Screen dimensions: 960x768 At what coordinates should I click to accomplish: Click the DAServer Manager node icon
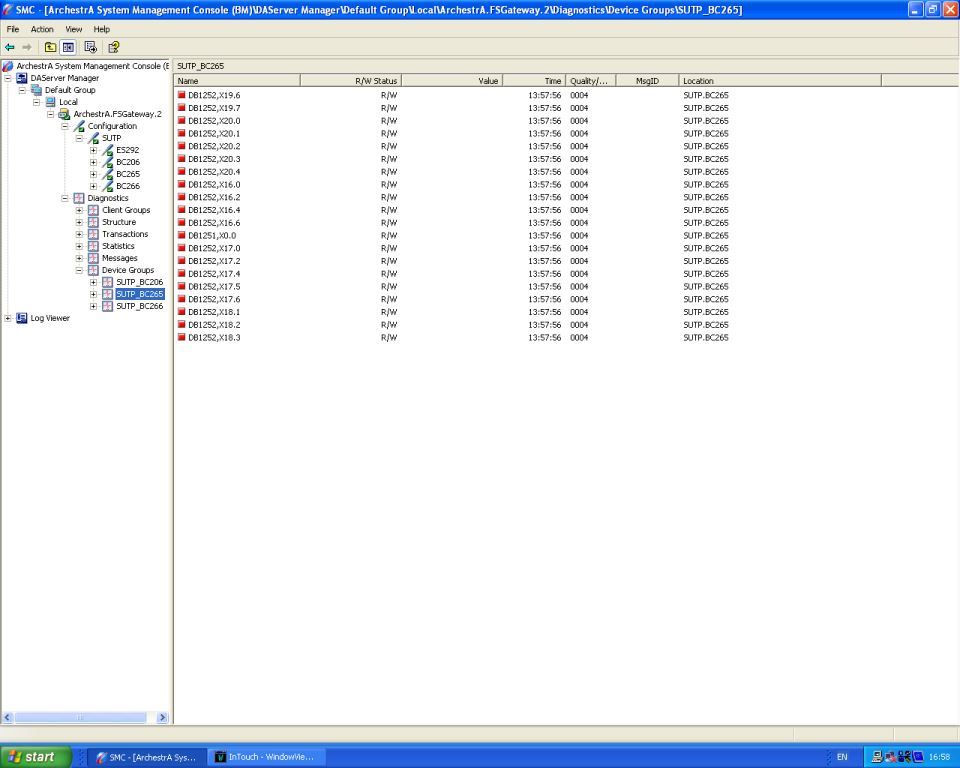[22, 78]
